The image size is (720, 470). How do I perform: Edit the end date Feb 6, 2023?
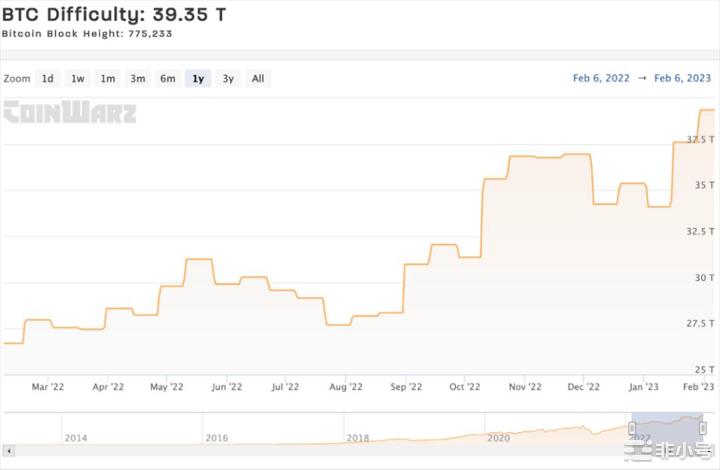[682, 78]
